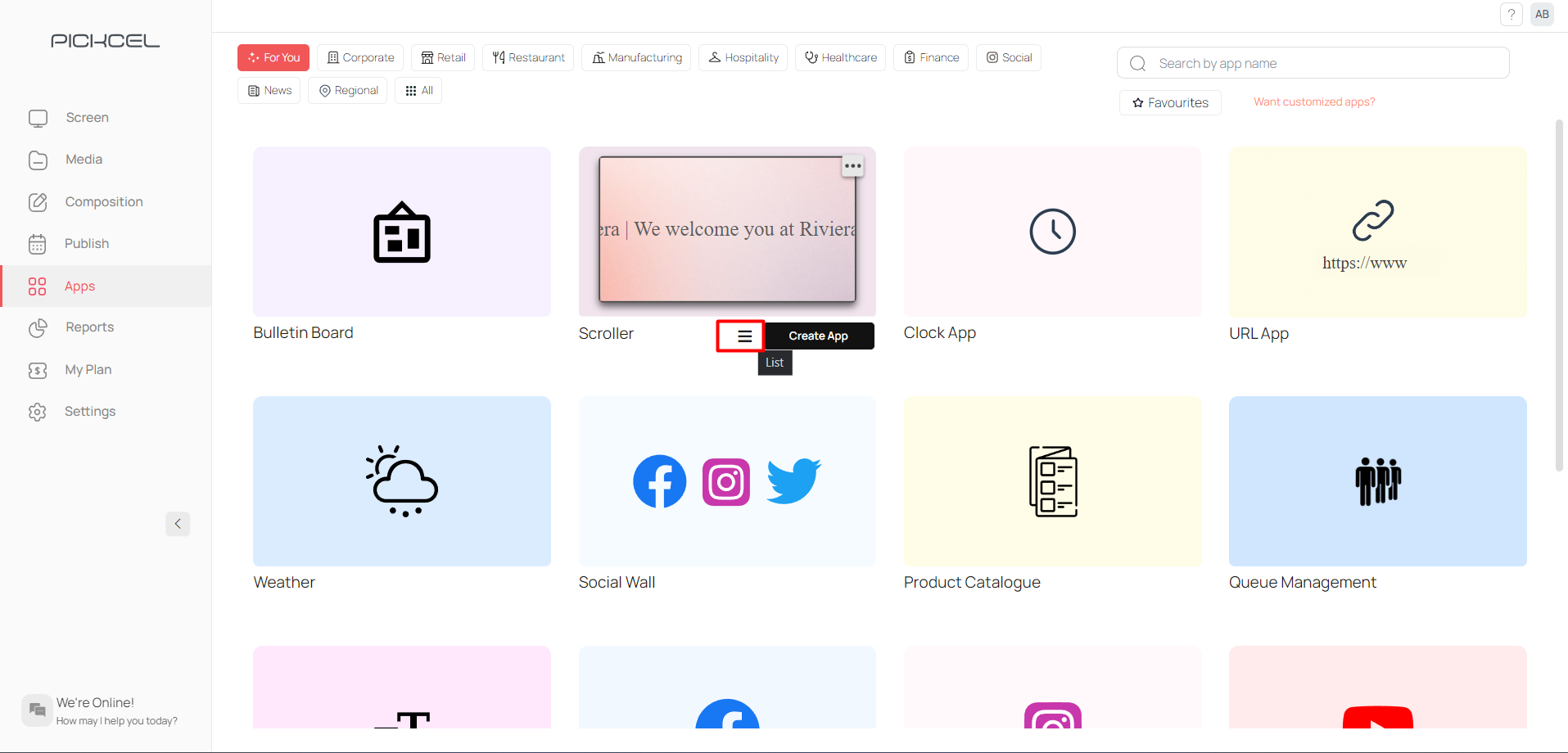Show All apps category
The image size is (1568, 753).
(418, 90)
